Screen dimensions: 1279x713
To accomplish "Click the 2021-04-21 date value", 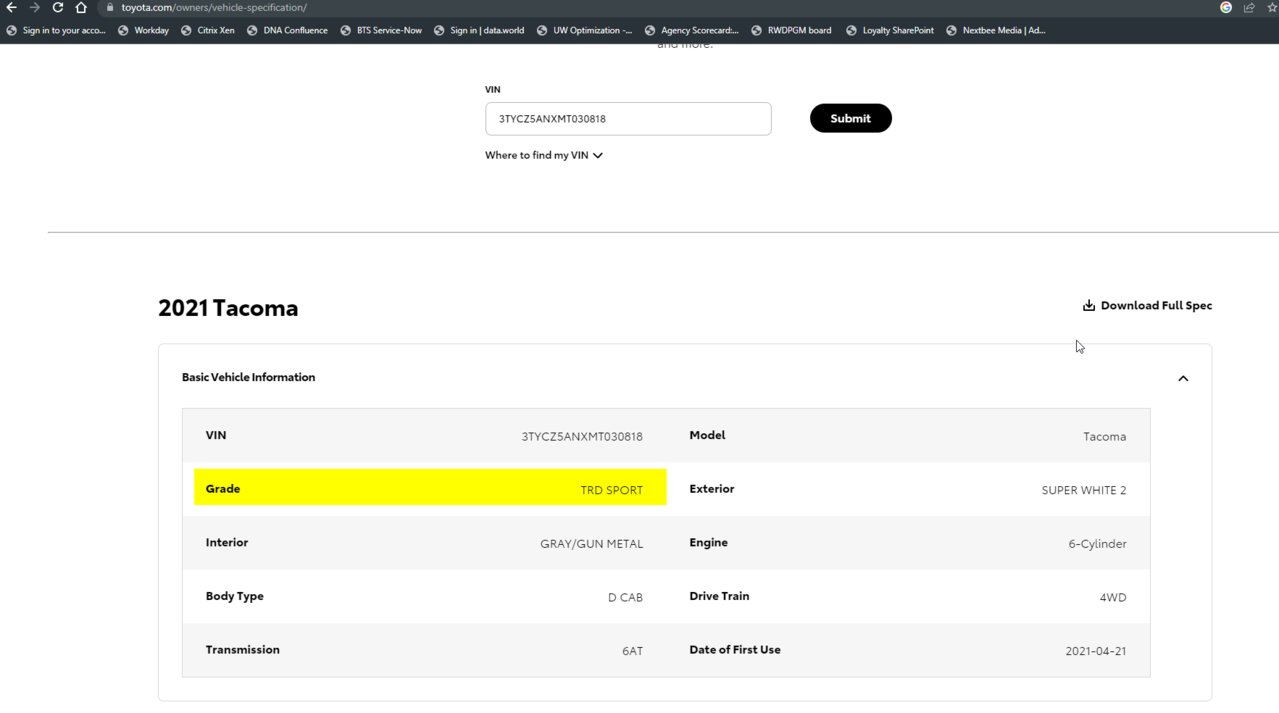I will coord(1096,651).
